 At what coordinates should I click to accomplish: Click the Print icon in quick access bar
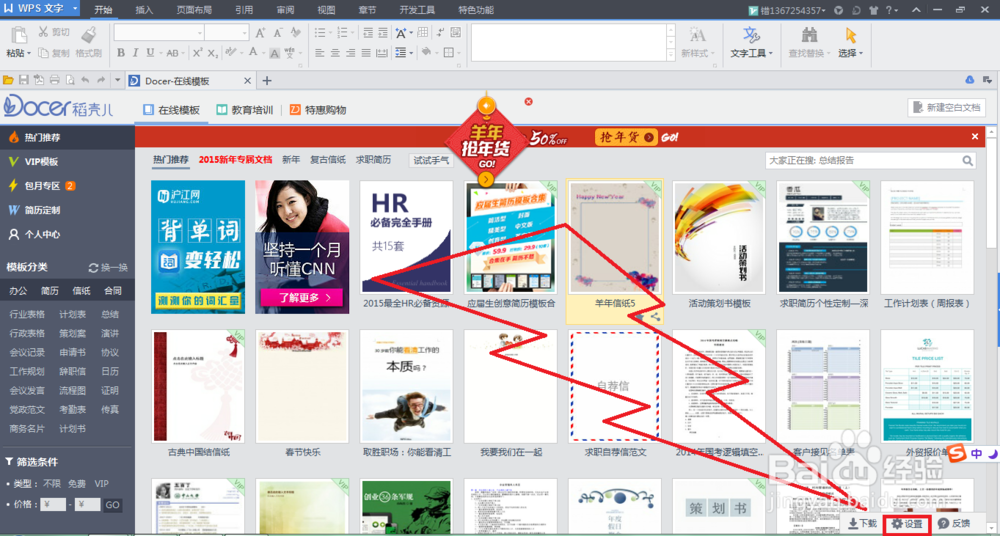click(x=54, y=80)
